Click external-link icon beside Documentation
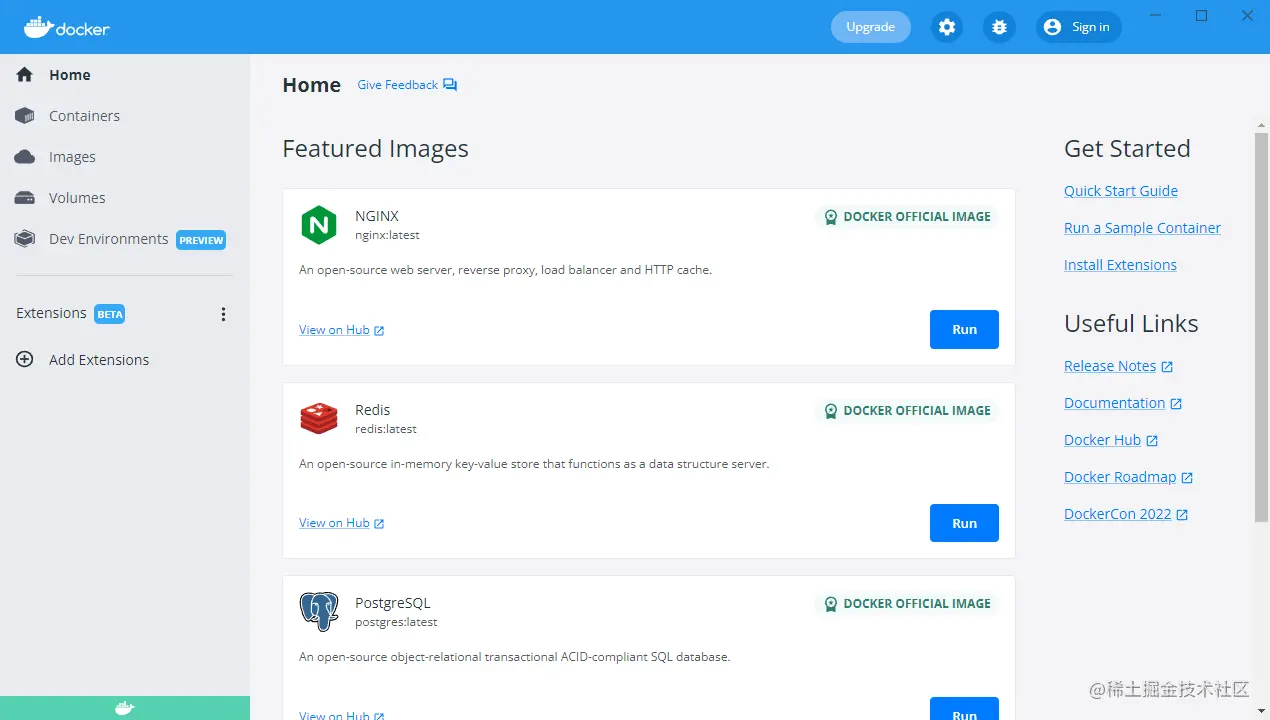Screen dimensions: 1270x720 click(x=1176, y=404)
